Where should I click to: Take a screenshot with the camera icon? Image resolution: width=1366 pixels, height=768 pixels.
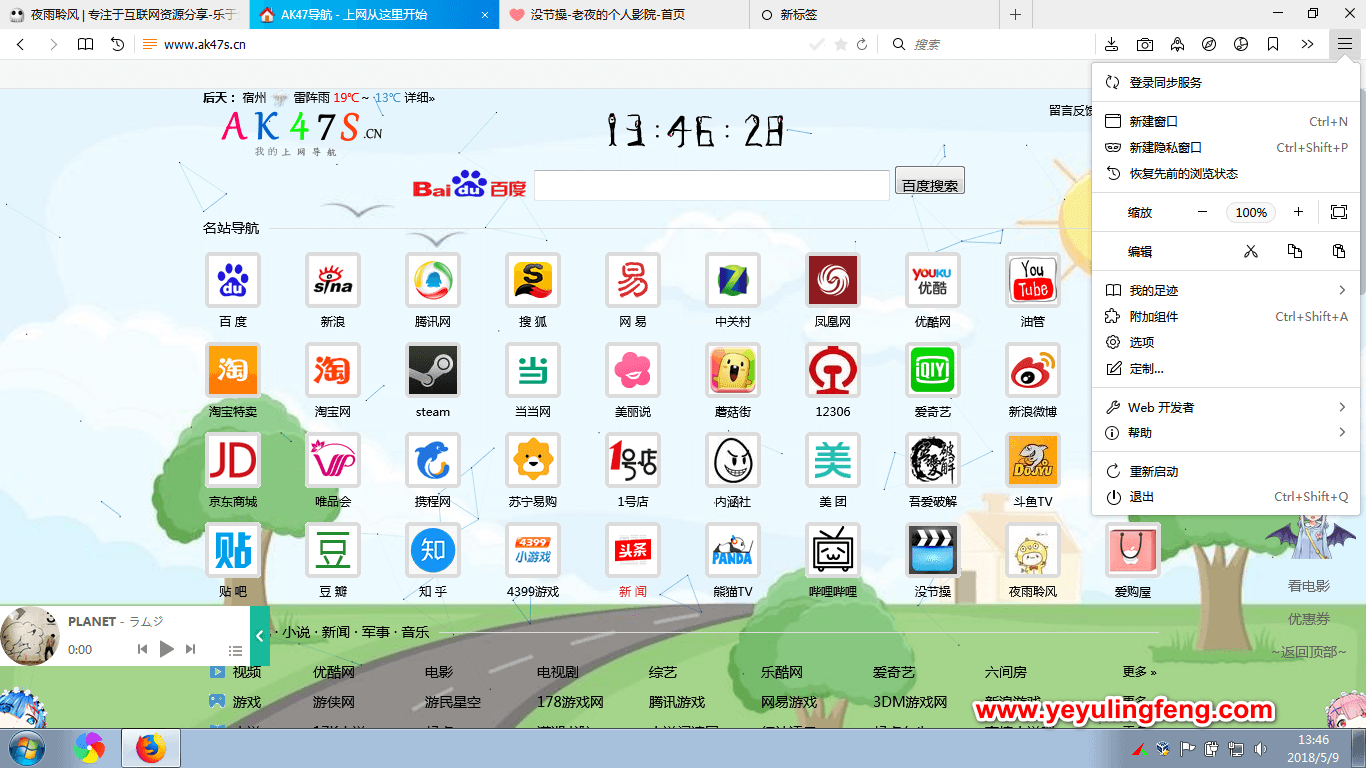click(x=1145, y=44)
